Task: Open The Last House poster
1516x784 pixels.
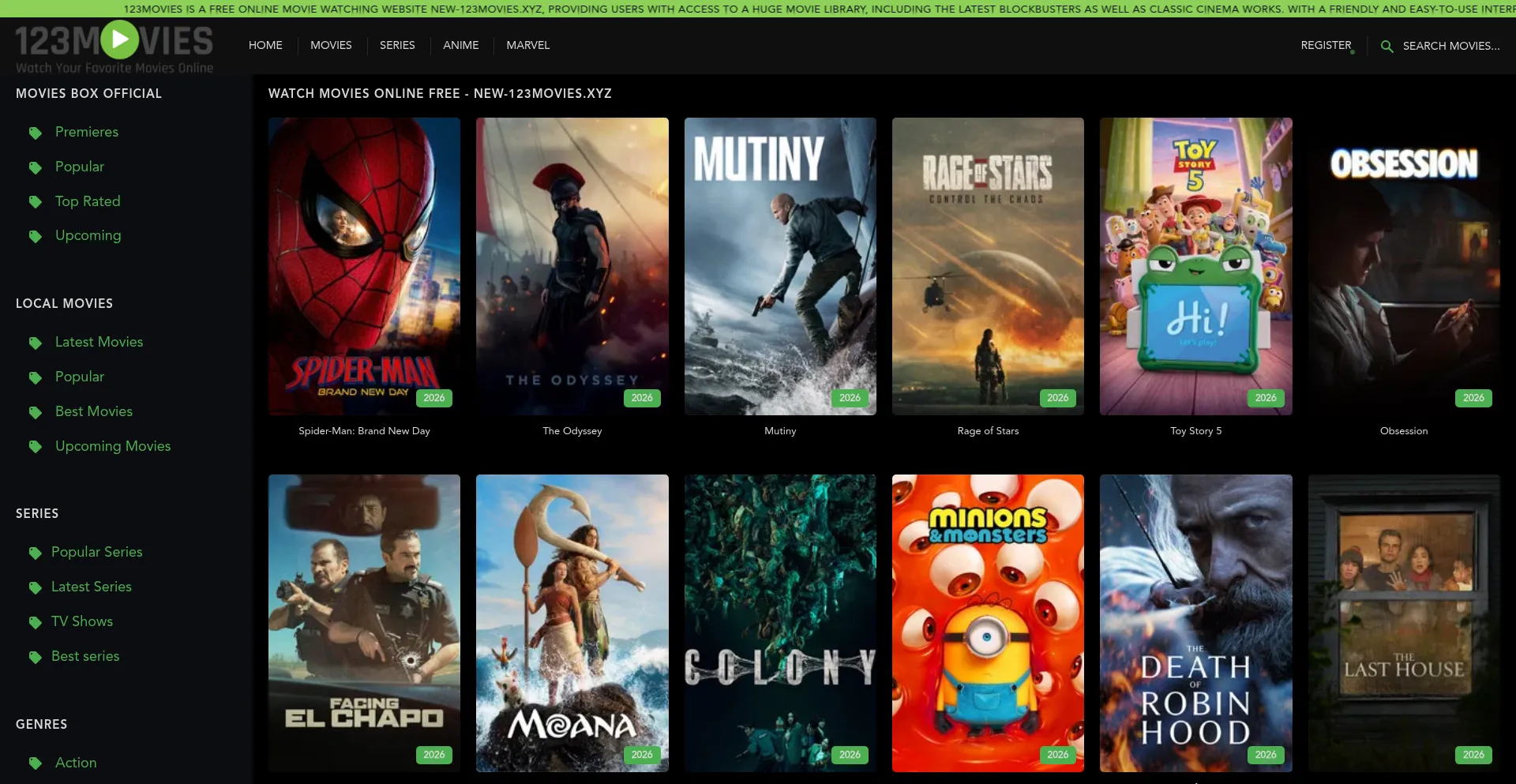Action: pos(1404,623)
